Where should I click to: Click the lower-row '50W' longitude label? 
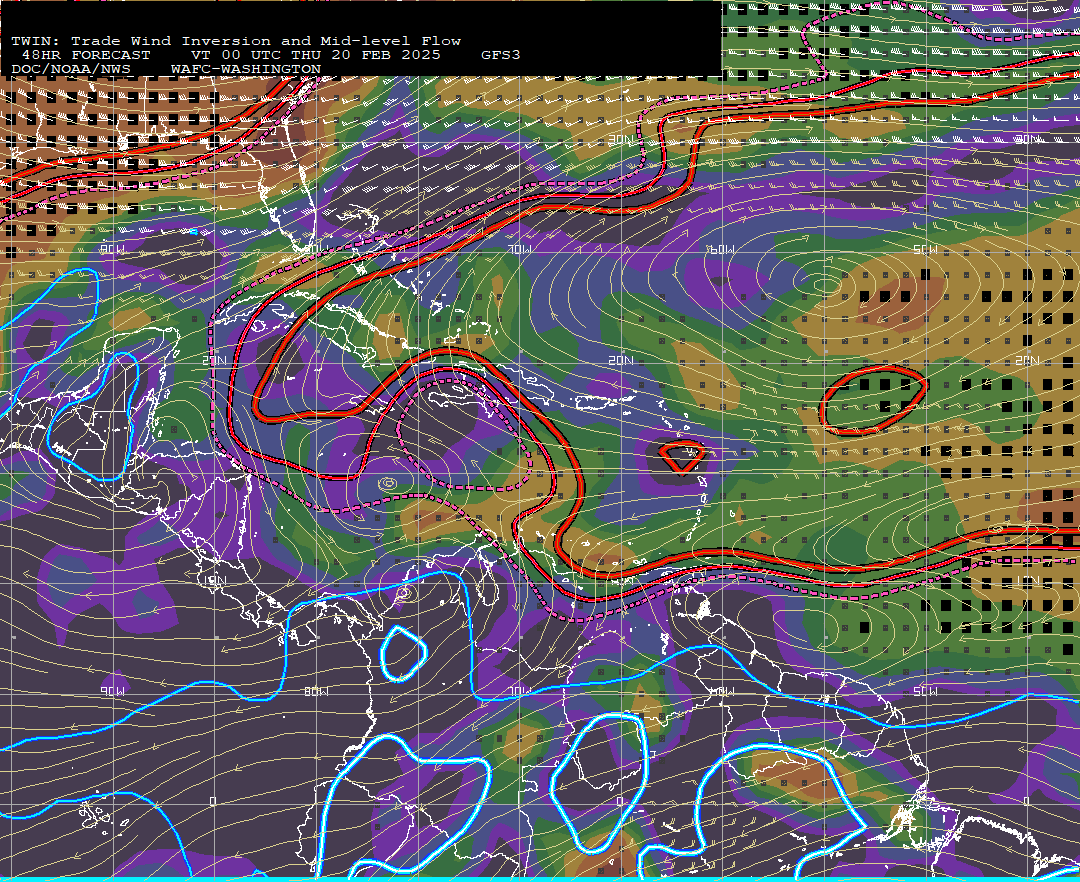[925, 691]
